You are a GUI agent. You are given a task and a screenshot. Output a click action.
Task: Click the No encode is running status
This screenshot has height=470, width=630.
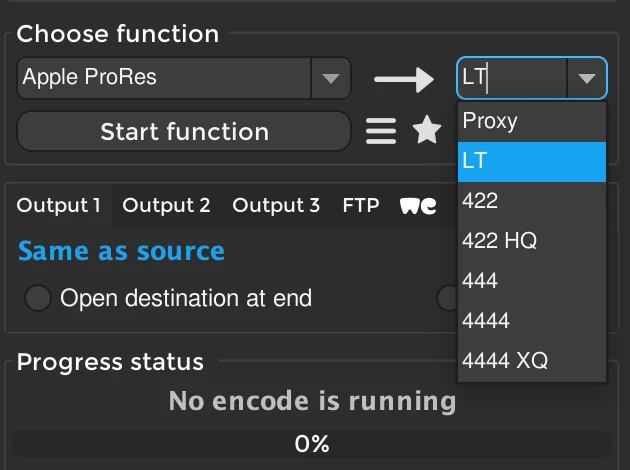312,401
